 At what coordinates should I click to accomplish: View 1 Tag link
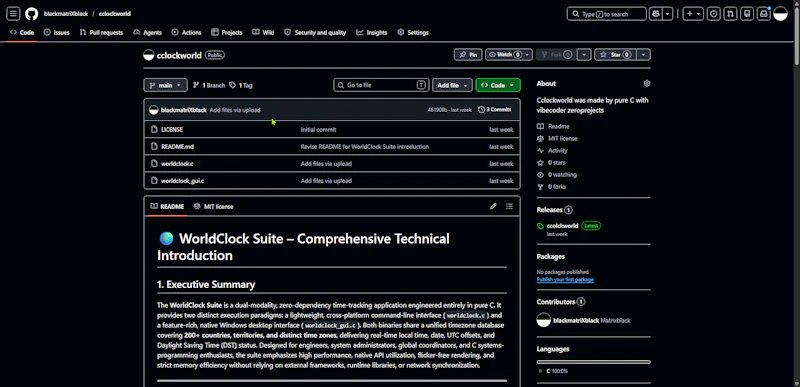point(241,85)
